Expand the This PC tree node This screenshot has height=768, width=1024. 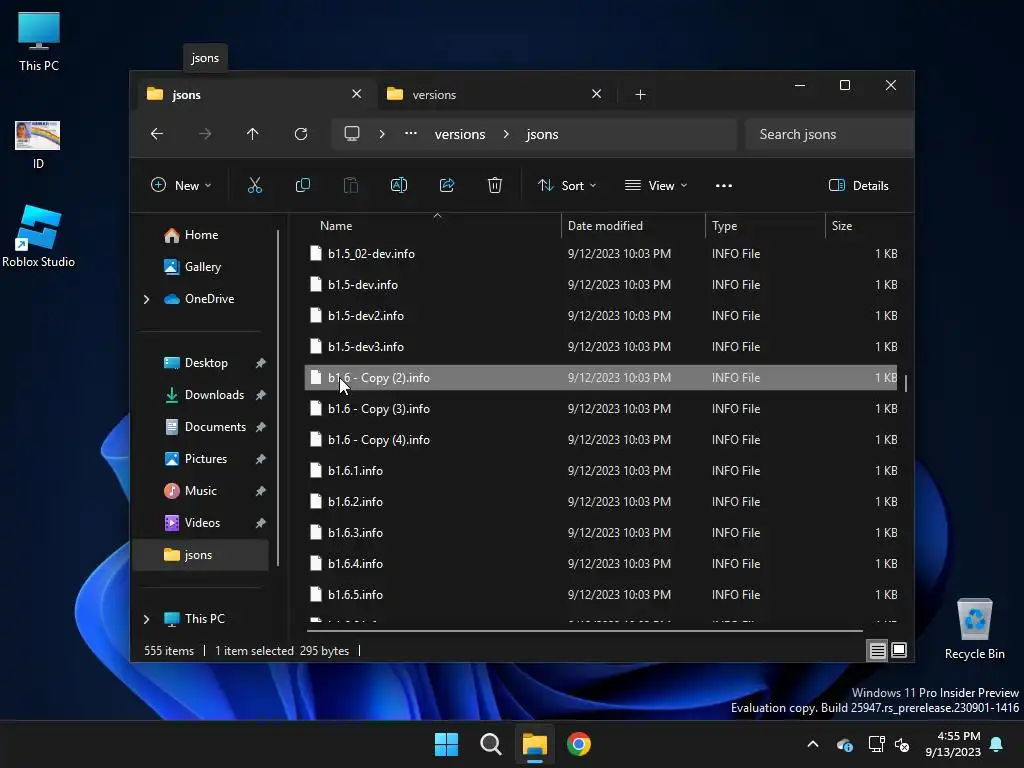coord(146,618)
